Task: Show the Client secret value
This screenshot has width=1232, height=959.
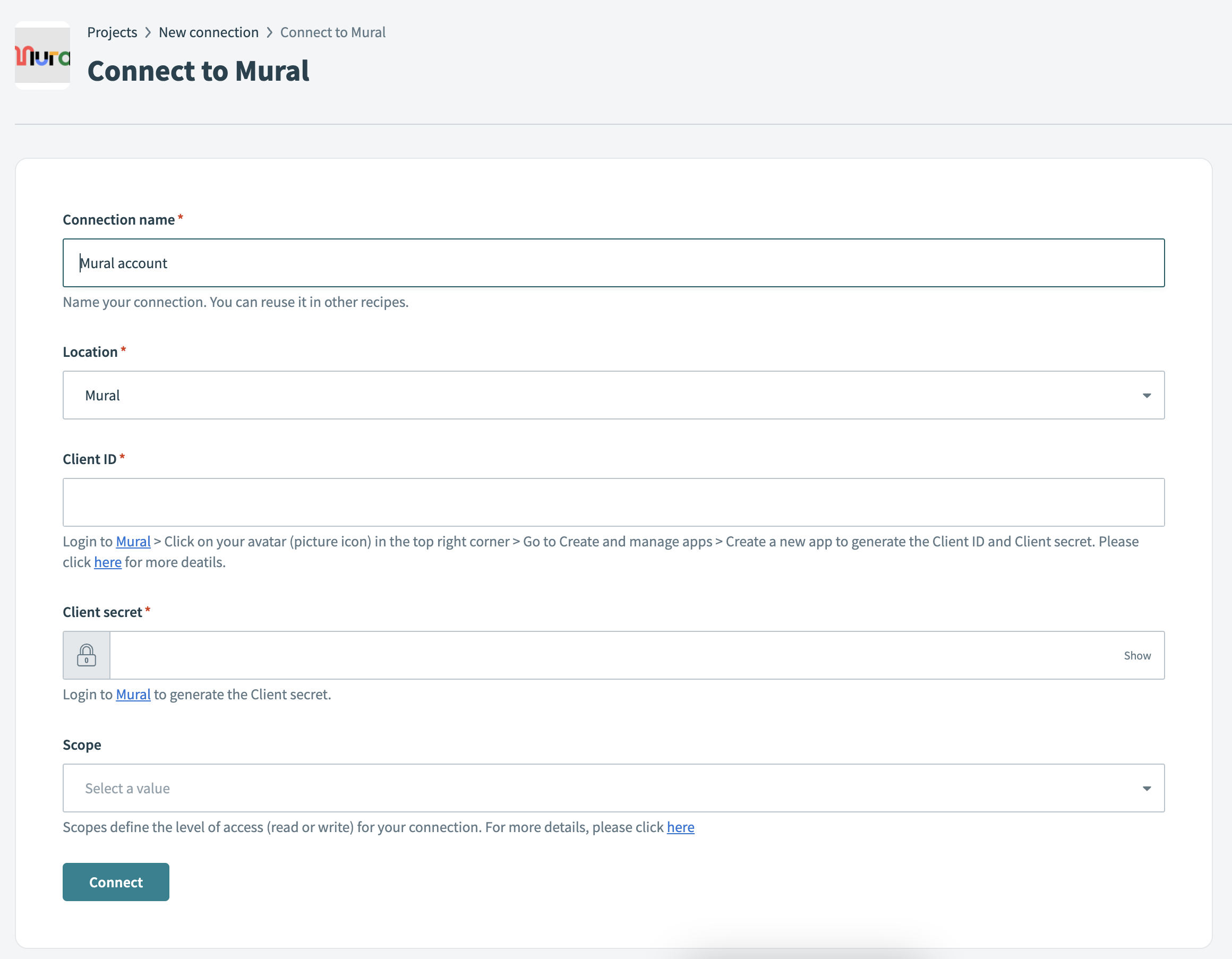Action: [x=1136, y=655]
